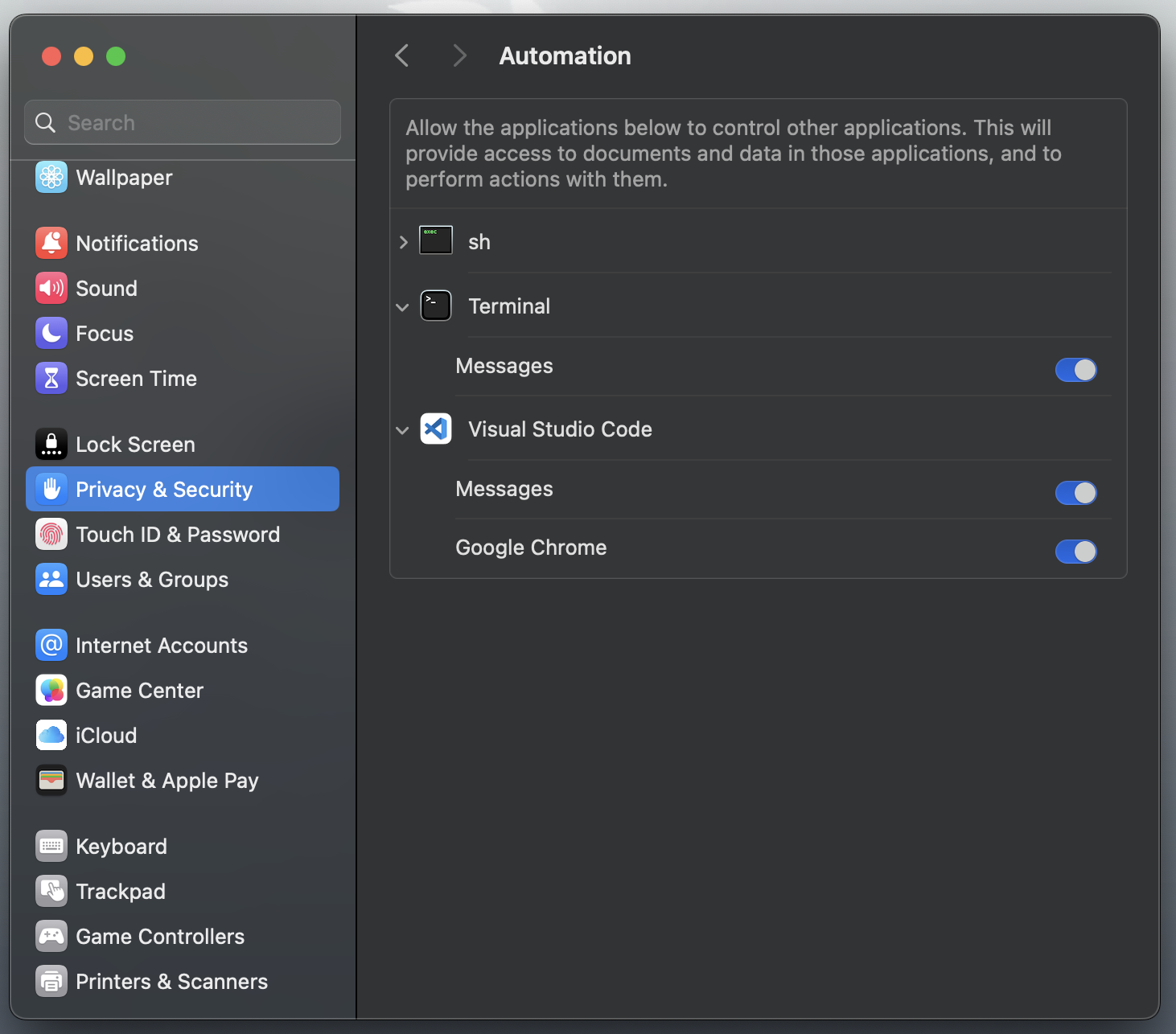The height and width of the screenshot is (1034, 1176).
Task: Select Game Center label
Action: point(139,691)
